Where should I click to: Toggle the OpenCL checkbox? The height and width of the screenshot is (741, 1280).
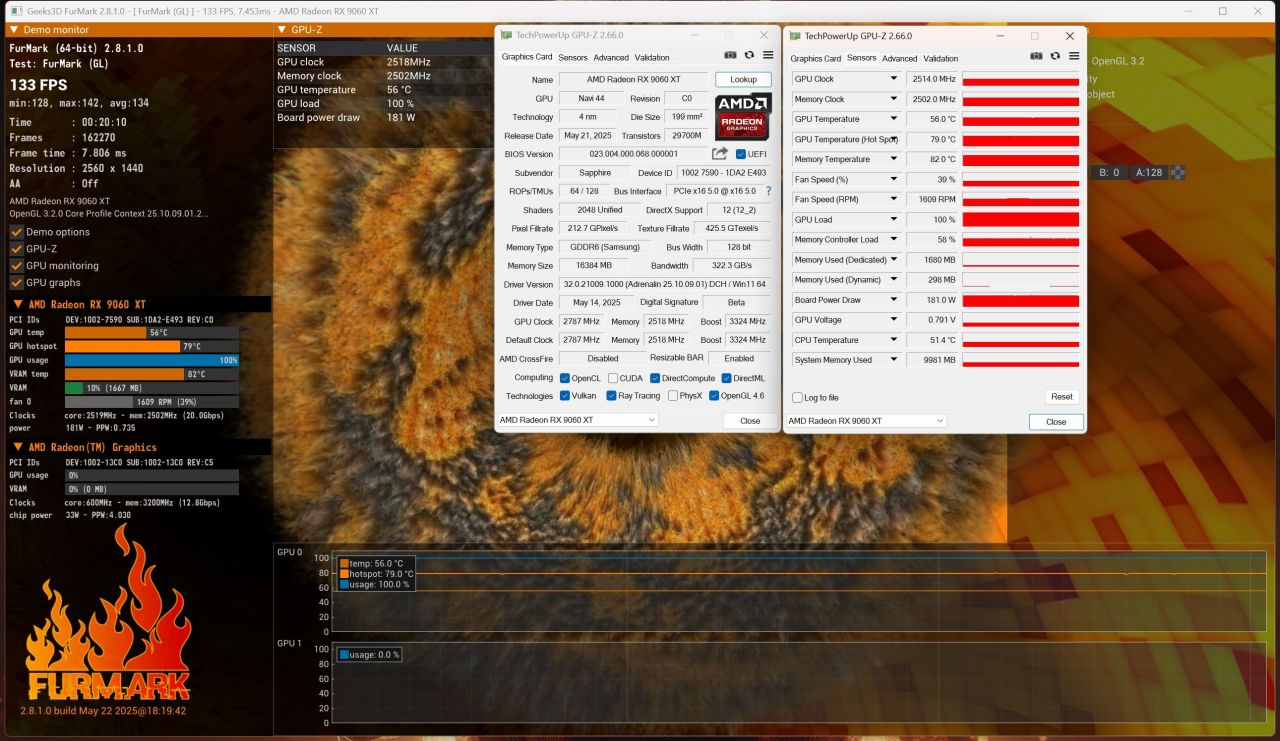click(565, 378)
